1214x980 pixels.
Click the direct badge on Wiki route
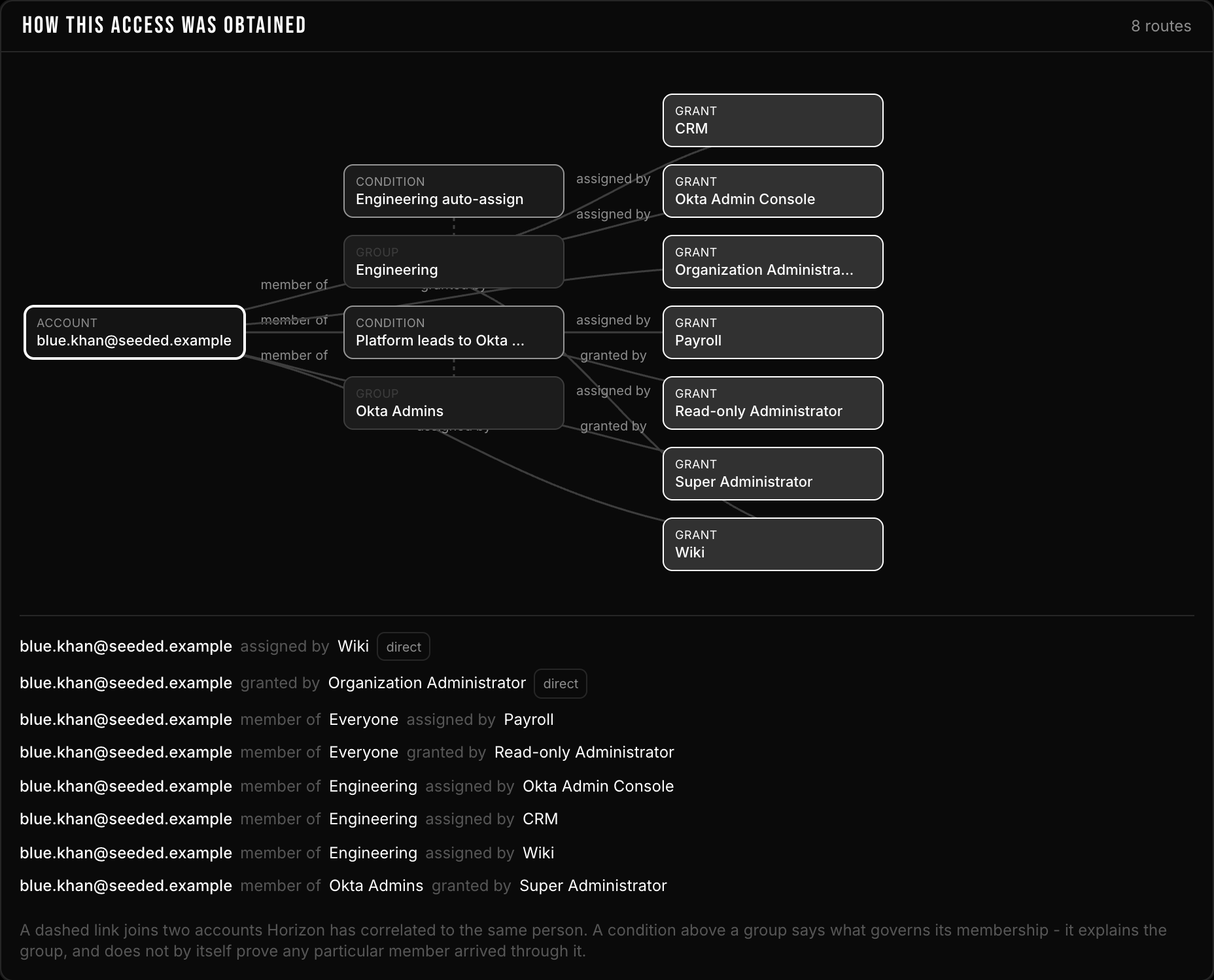coord(404,647)
